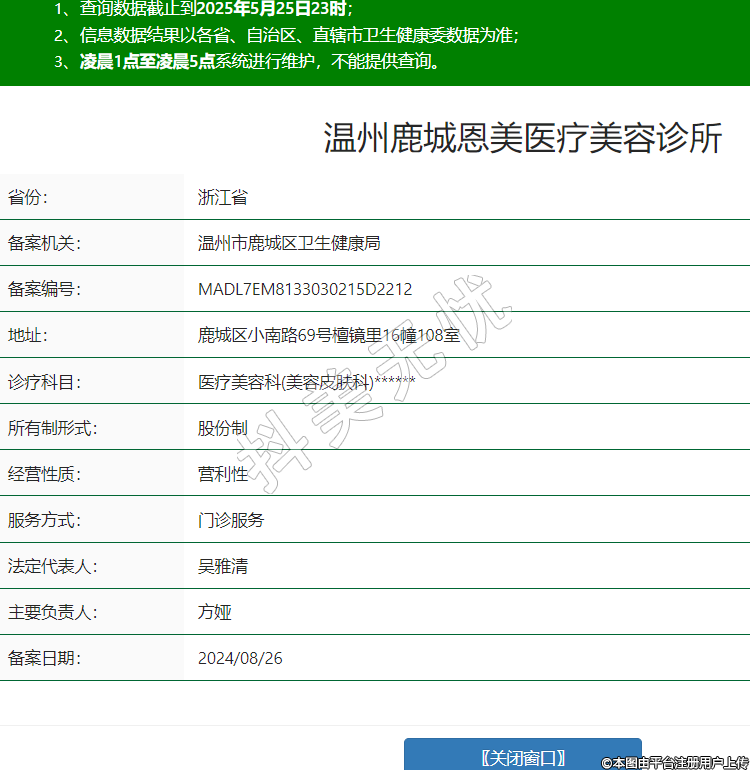The width and height of the screenshot is (750, 770).
Task: Click the 备案编号 label
Action: tap(44, 289)
